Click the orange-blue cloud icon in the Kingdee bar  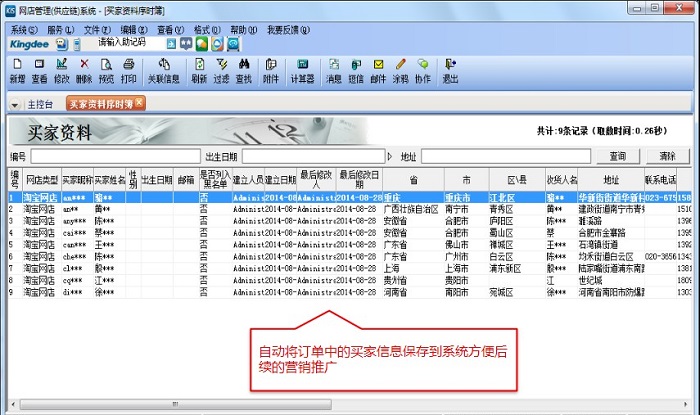pyautogui.click(x=217, y=43)
